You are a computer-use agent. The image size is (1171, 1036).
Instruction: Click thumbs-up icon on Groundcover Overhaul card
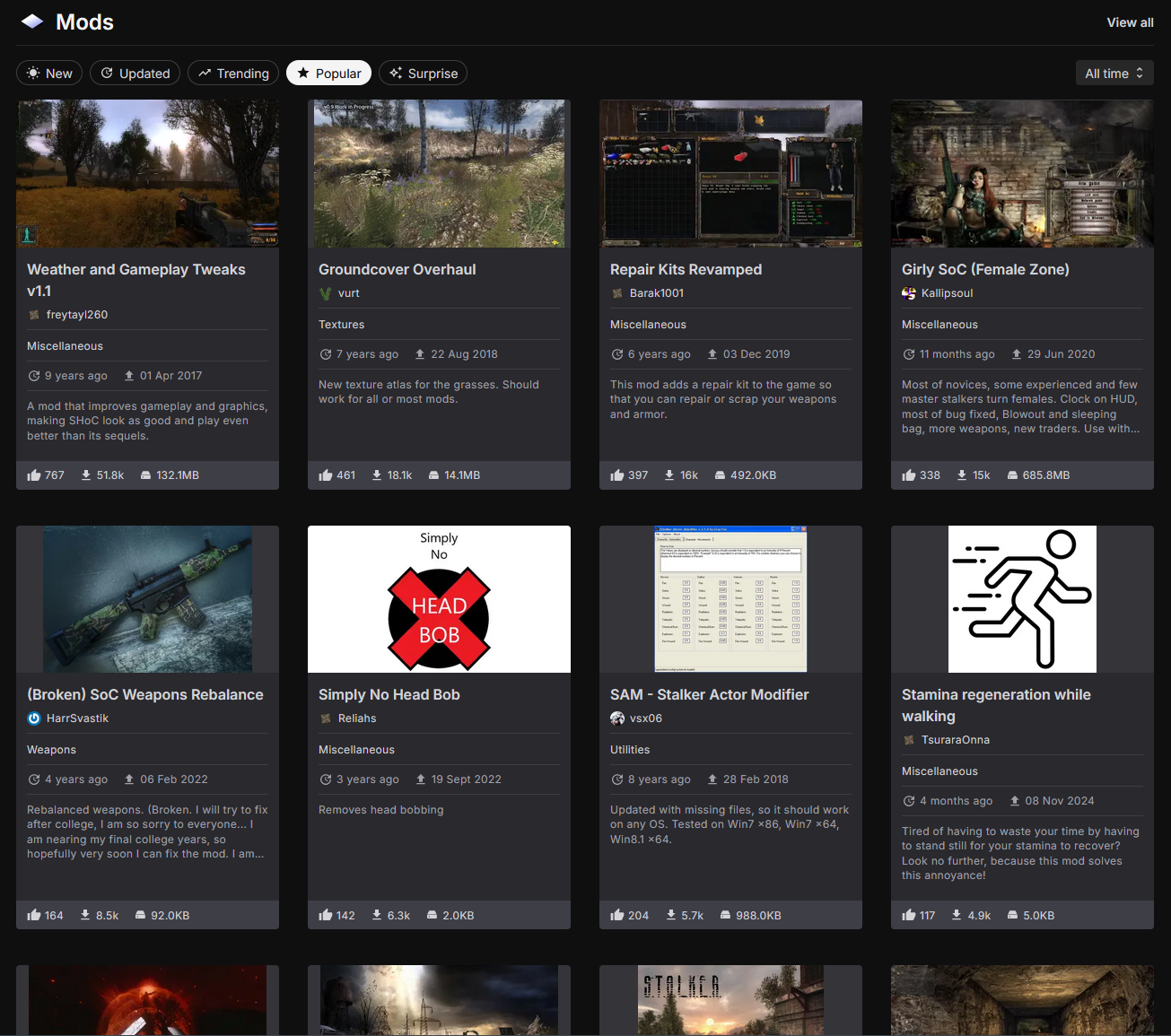(x=326, y=475)
